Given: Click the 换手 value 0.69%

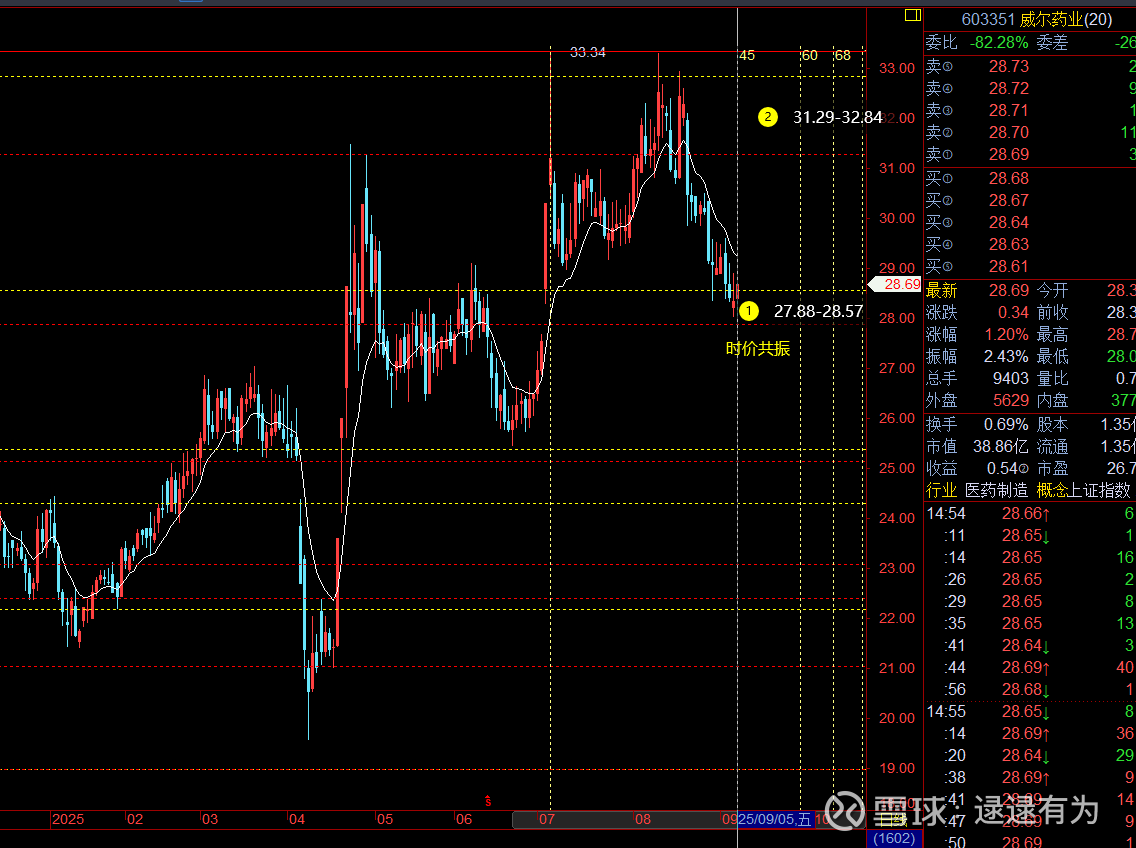Looking at the screenshot, I should coord(1006,425).
